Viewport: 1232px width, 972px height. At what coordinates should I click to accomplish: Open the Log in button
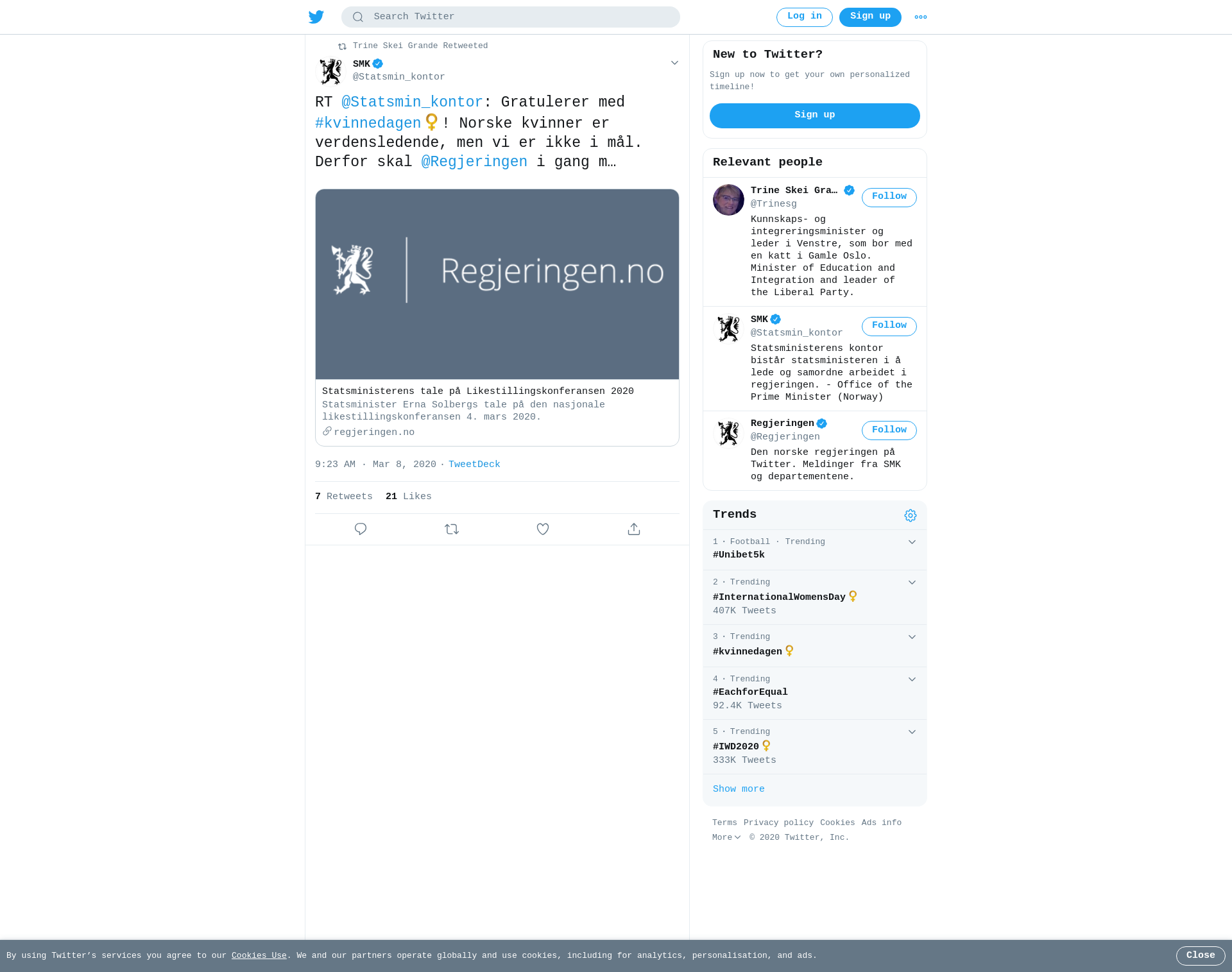[x=804, y=17]
